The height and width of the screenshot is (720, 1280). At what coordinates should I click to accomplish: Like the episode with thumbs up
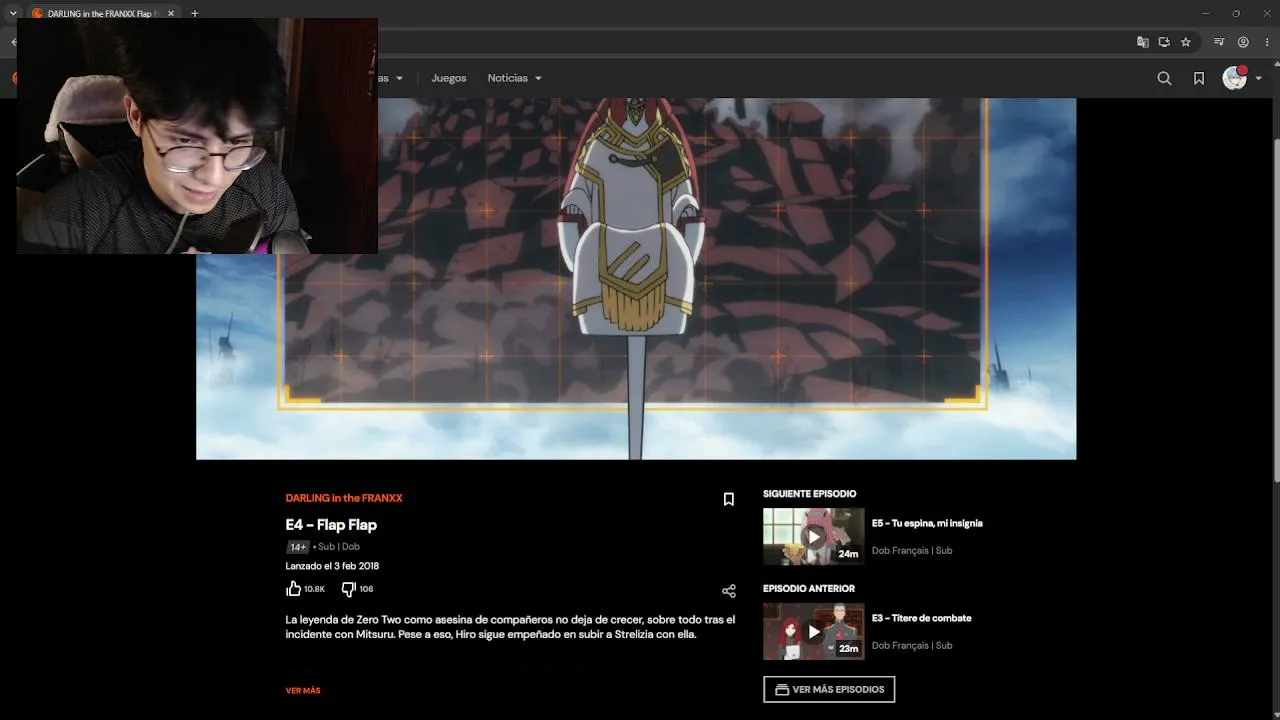click(x=293, y=589)
